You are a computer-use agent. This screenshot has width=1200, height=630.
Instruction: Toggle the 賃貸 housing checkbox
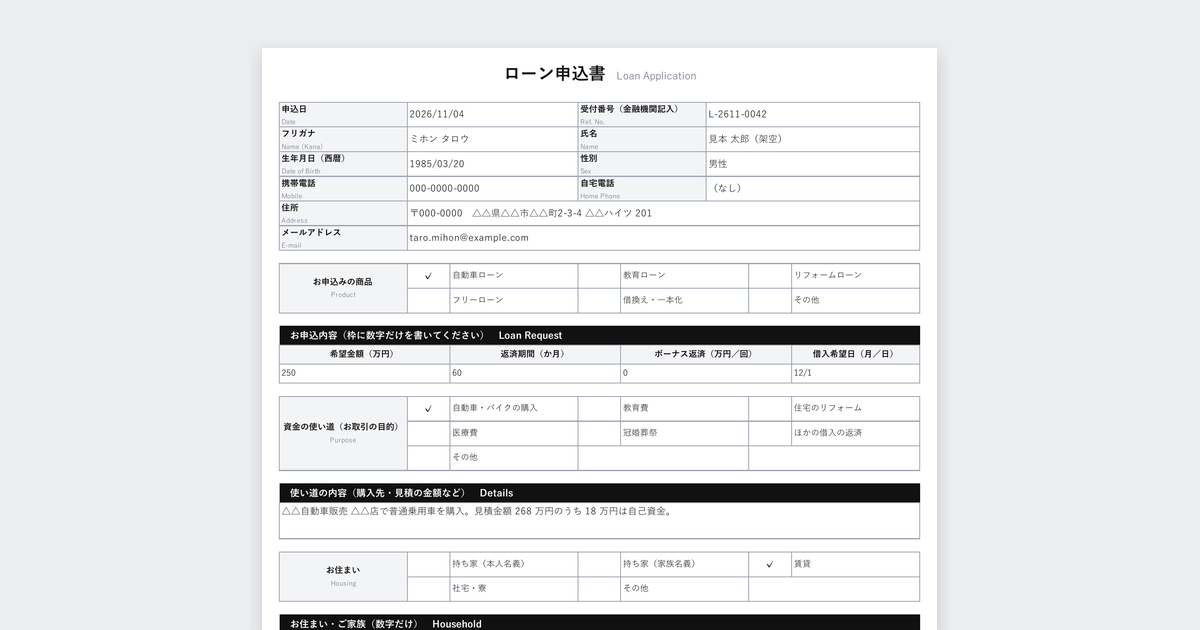click(770, 565)
